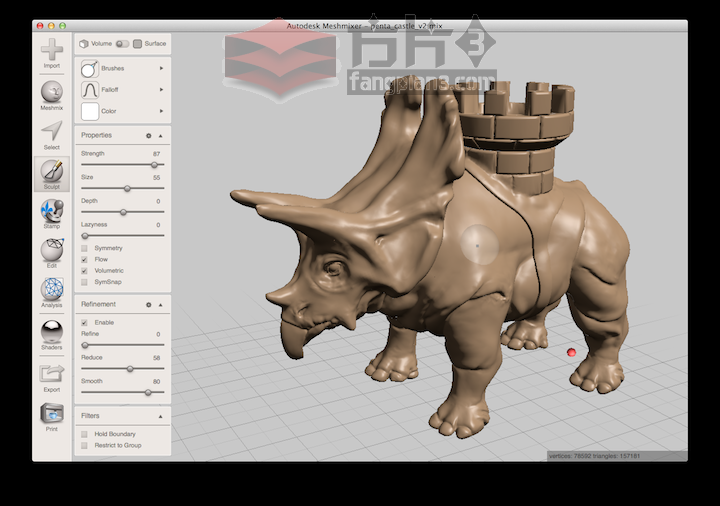Click the Volume cube icon
Viewport: 720px width, 506px height.
(84, 44)
